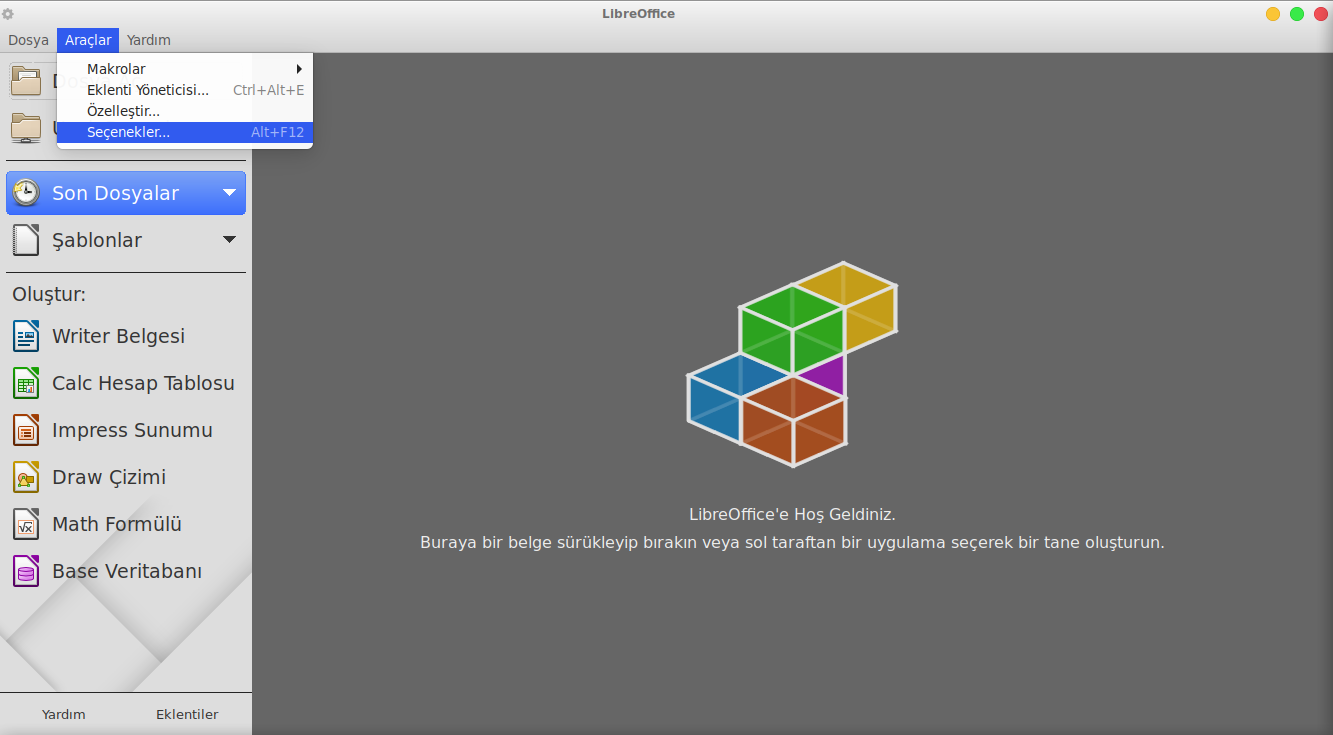Close the open Araçlar menu

88,40
